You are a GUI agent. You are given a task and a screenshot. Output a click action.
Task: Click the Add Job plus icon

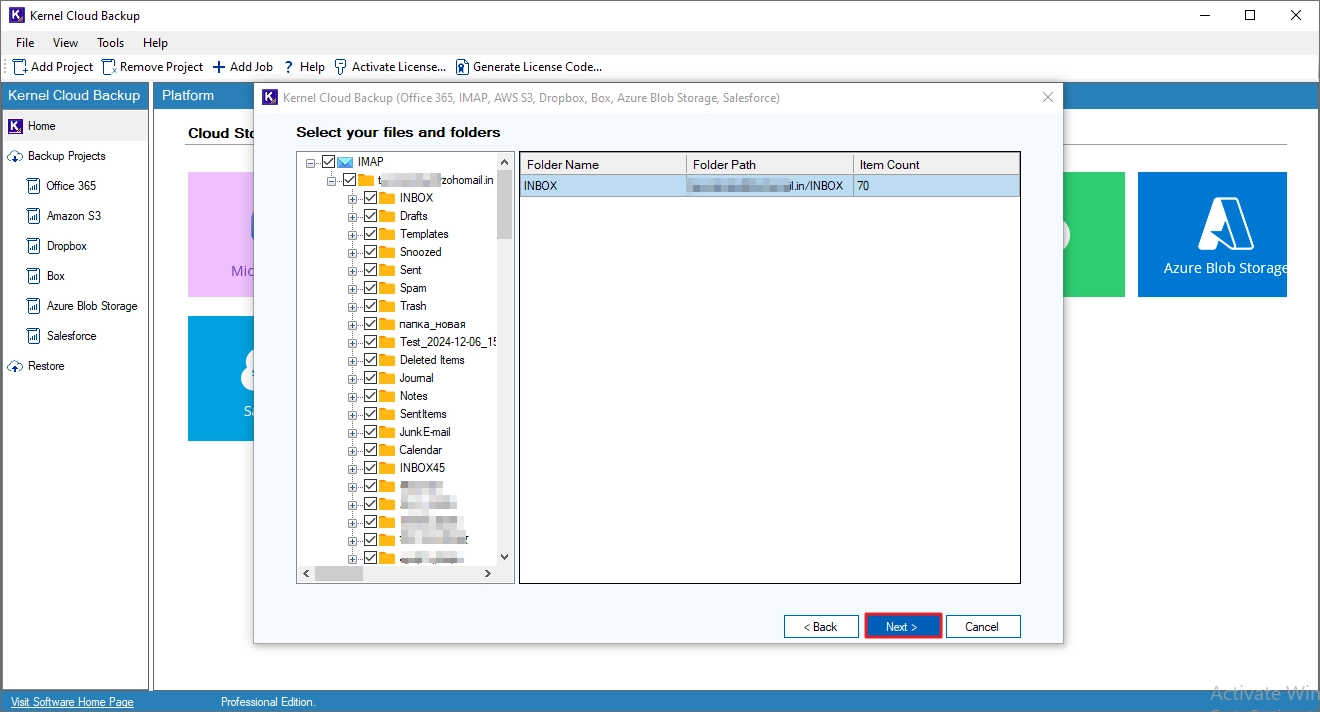[x=219, y=67]
